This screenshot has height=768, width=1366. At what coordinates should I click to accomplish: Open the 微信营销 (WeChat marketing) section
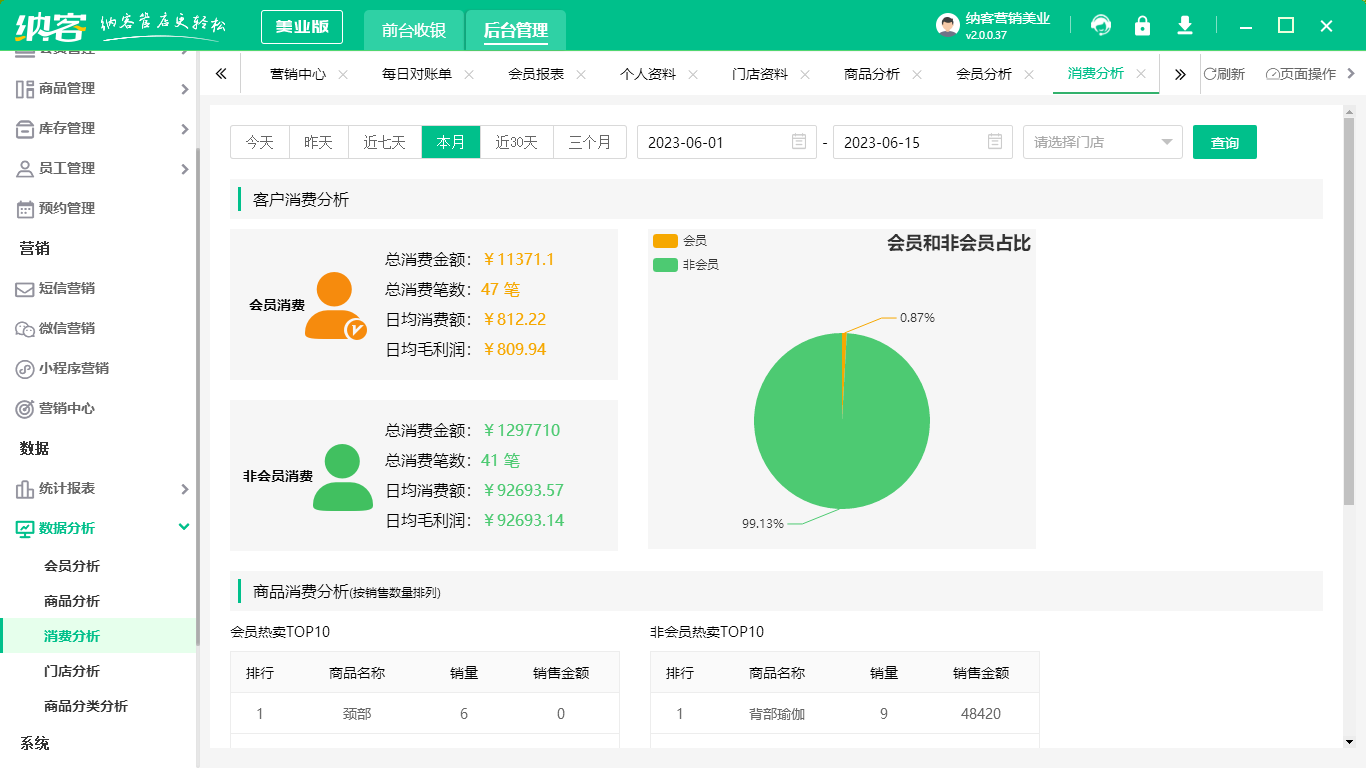tap(70, 329)
